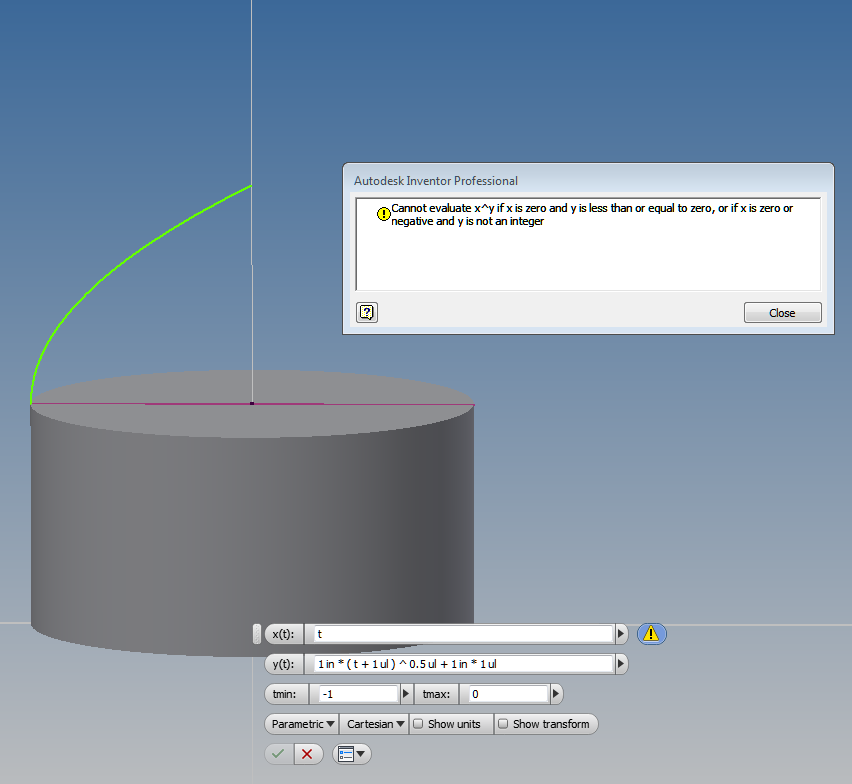Close the Autodesk Inventor error dialog

pos(782,313)
